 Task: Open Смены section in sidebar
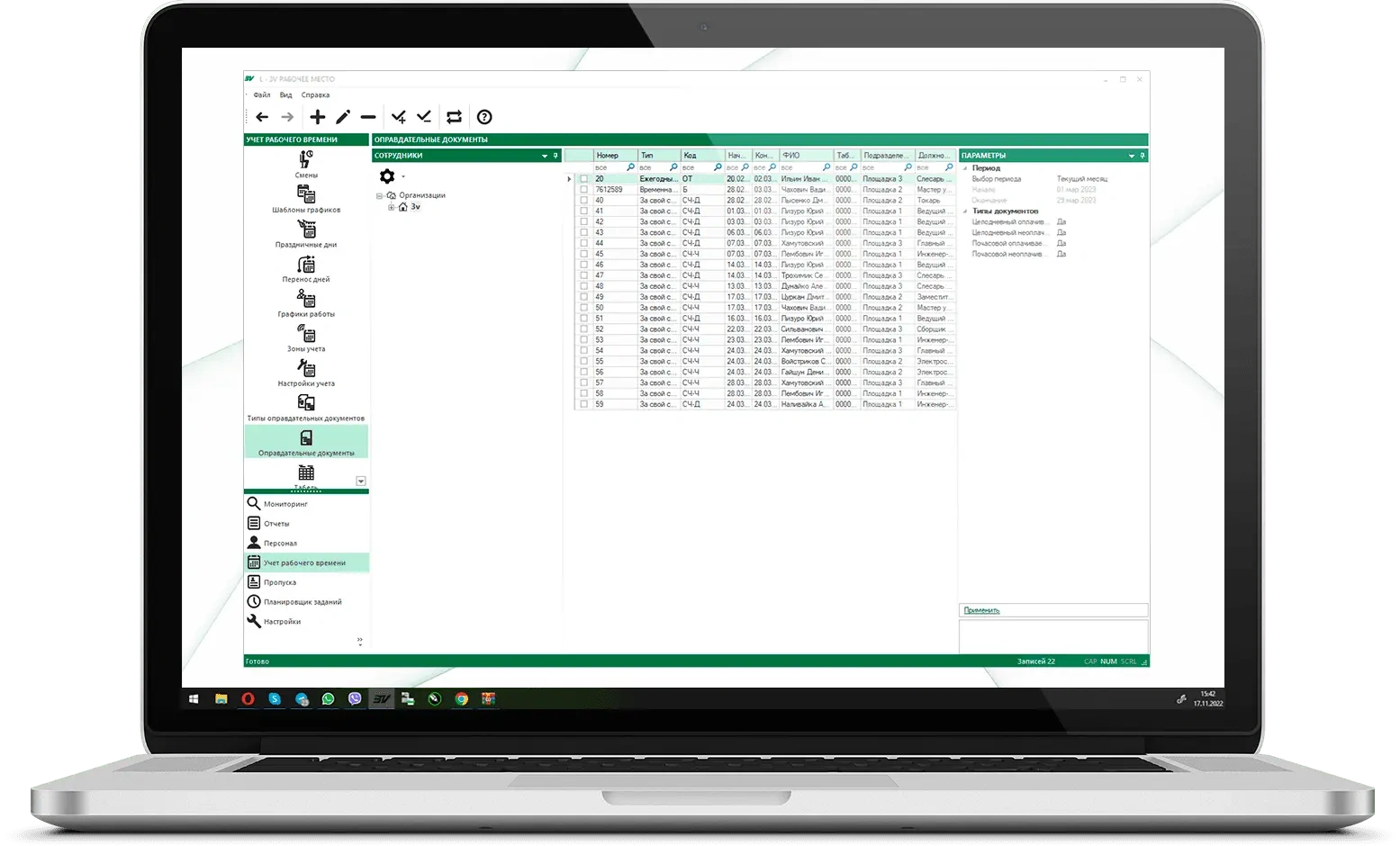click(x=306, y=164)
